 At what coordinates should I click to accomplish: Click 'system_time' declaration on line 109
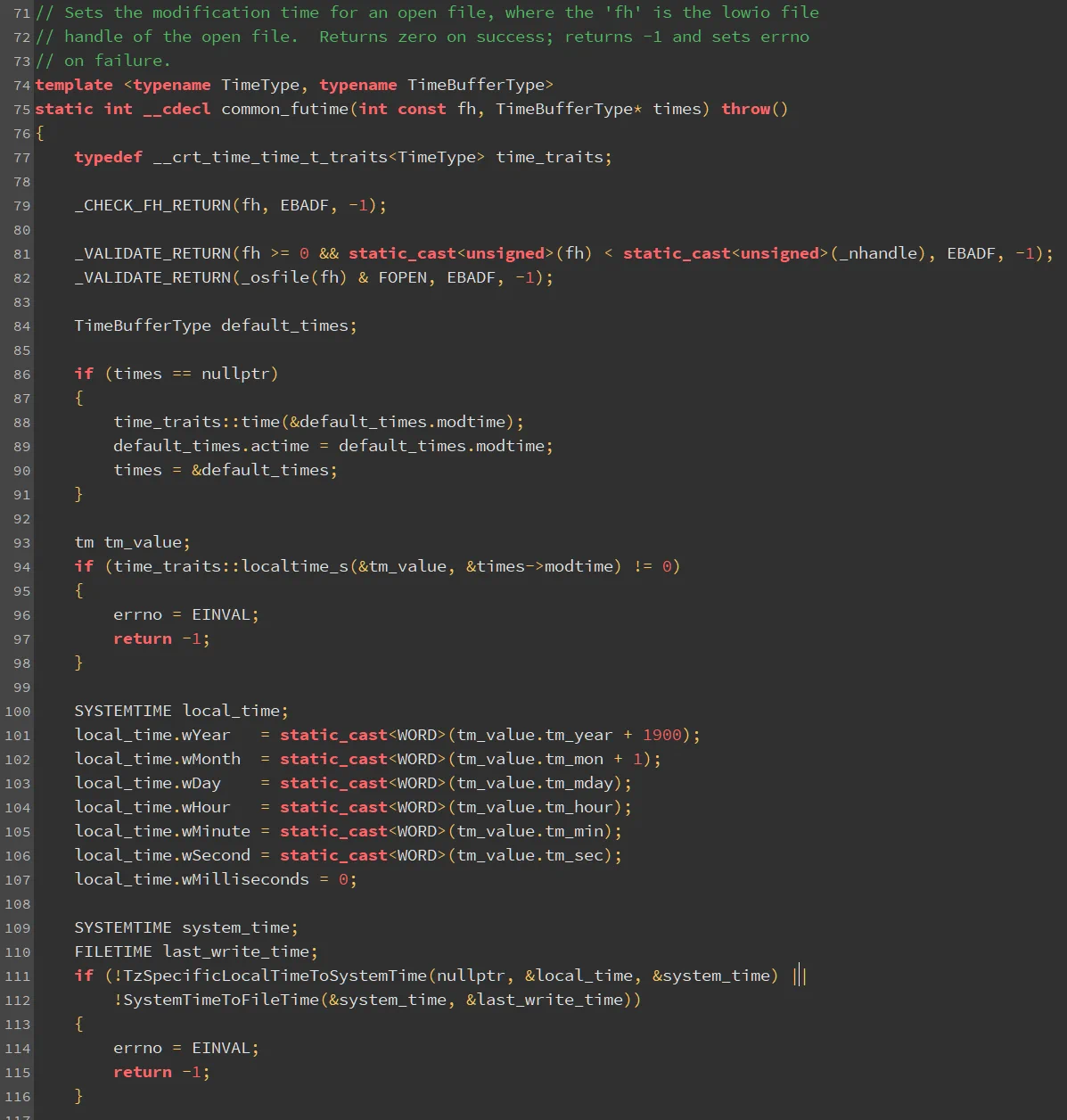click(x=235, y=927)
